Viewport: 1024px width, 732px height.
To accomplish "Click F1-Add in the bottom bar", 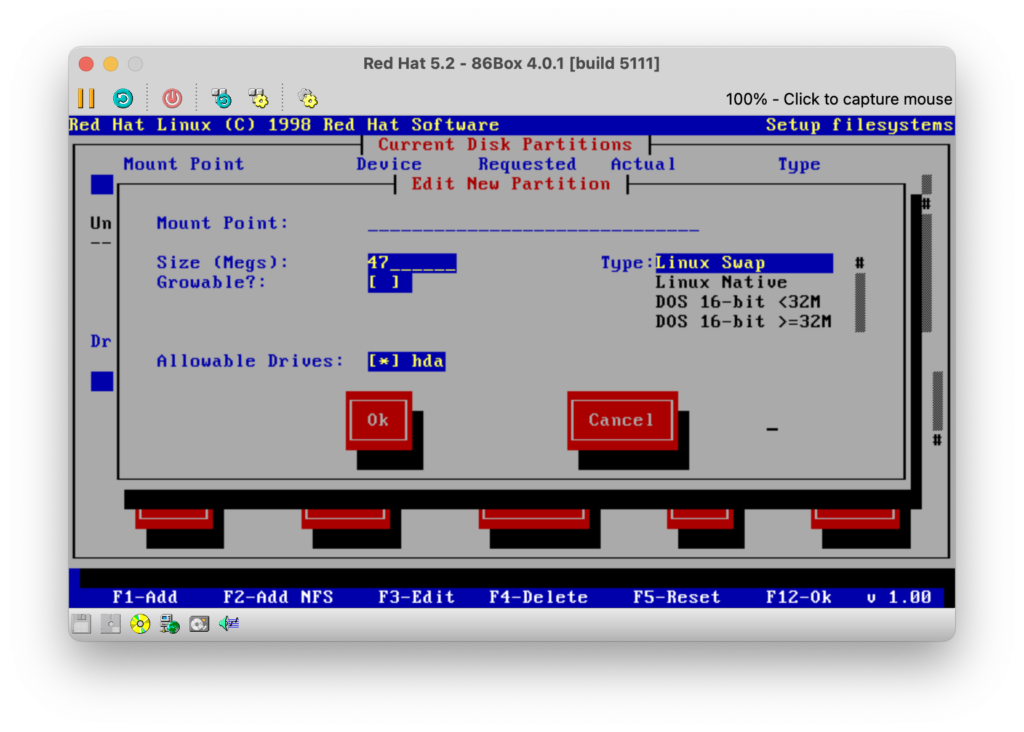I will pyautogui.click(x=145, y=597).
